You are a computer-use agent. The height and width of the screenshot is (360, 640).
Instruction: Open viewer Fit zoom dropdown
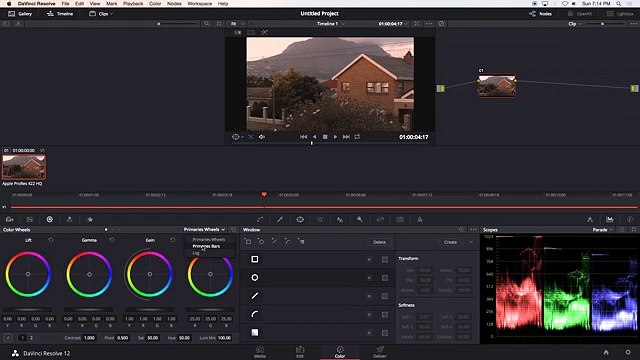tap(237, 24)
